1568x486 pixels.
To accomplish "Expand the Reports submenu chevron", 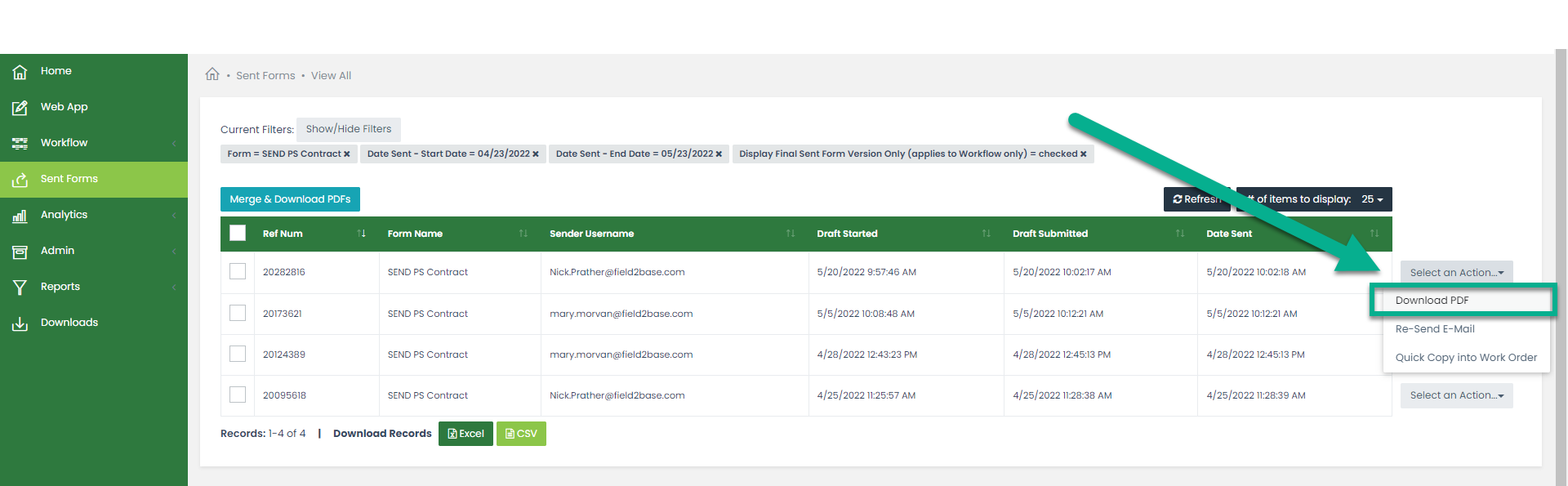I will [x=174, y=288].
